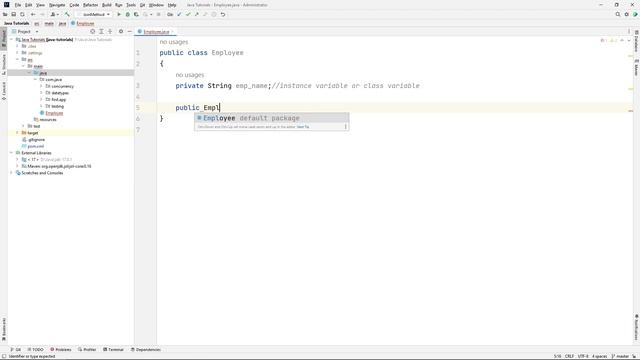
Task: Hide the Project panel with minus icon
Action: (x=129, y=31)
